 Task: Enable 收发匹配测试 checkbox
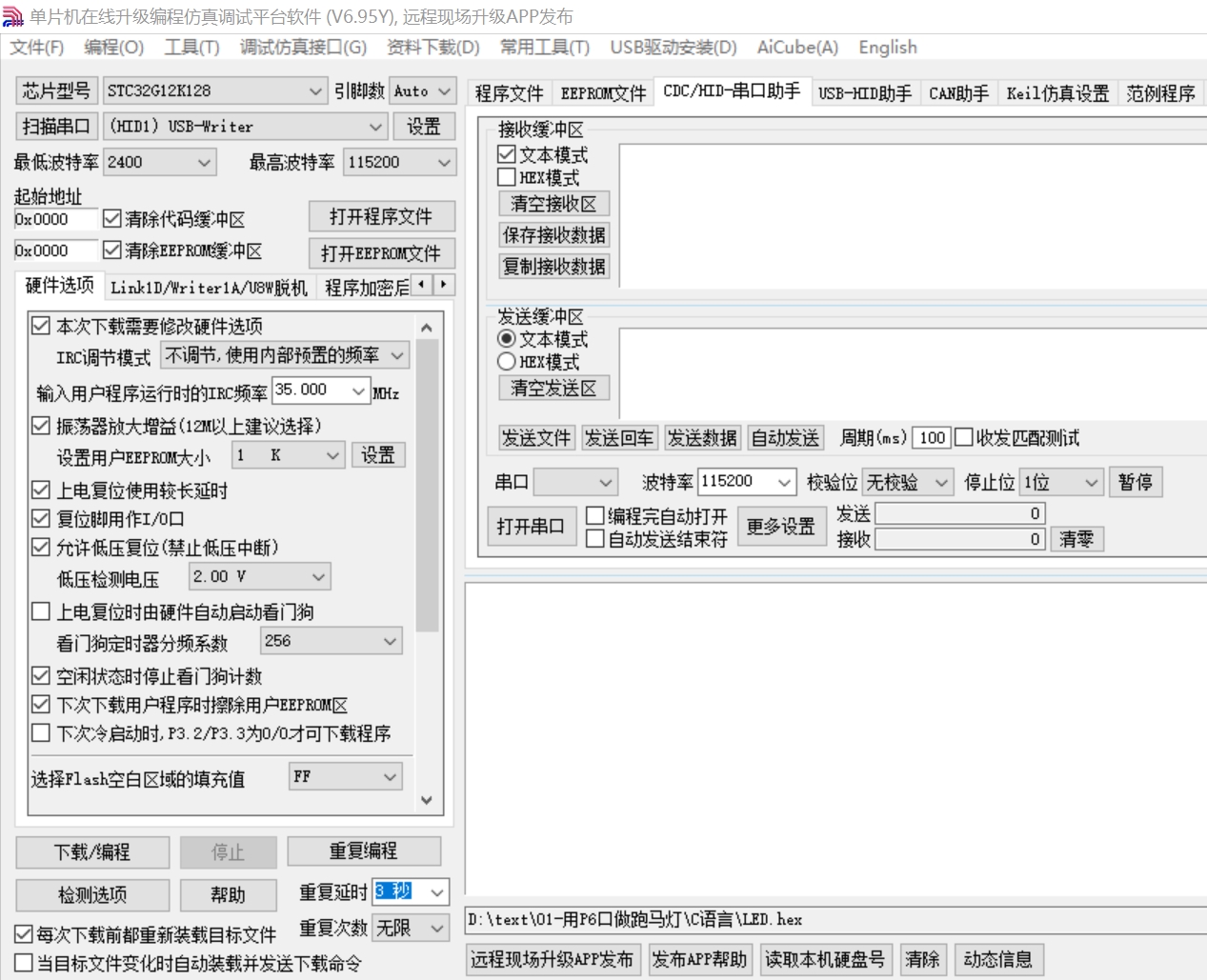pyautogui.click(x=963, y=438)
